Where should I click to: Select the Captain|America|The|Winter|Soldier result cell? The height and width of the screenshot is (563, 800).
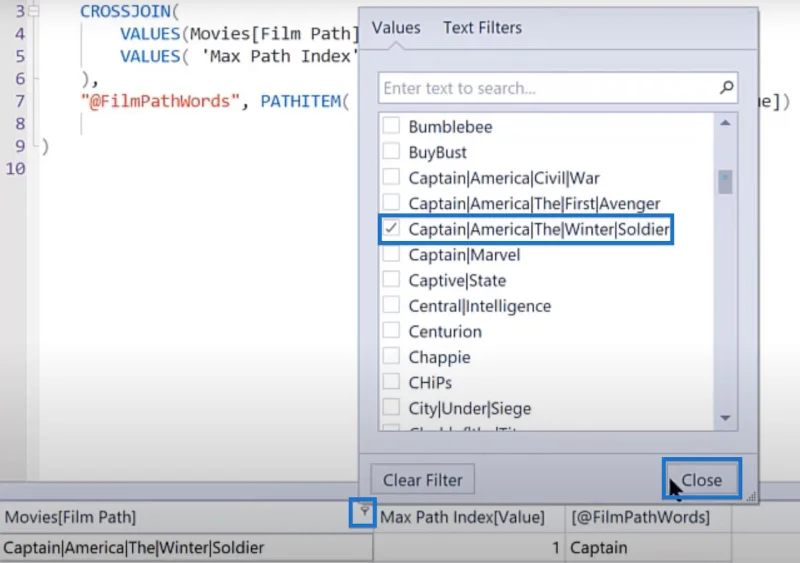click(x=186, y=548)
